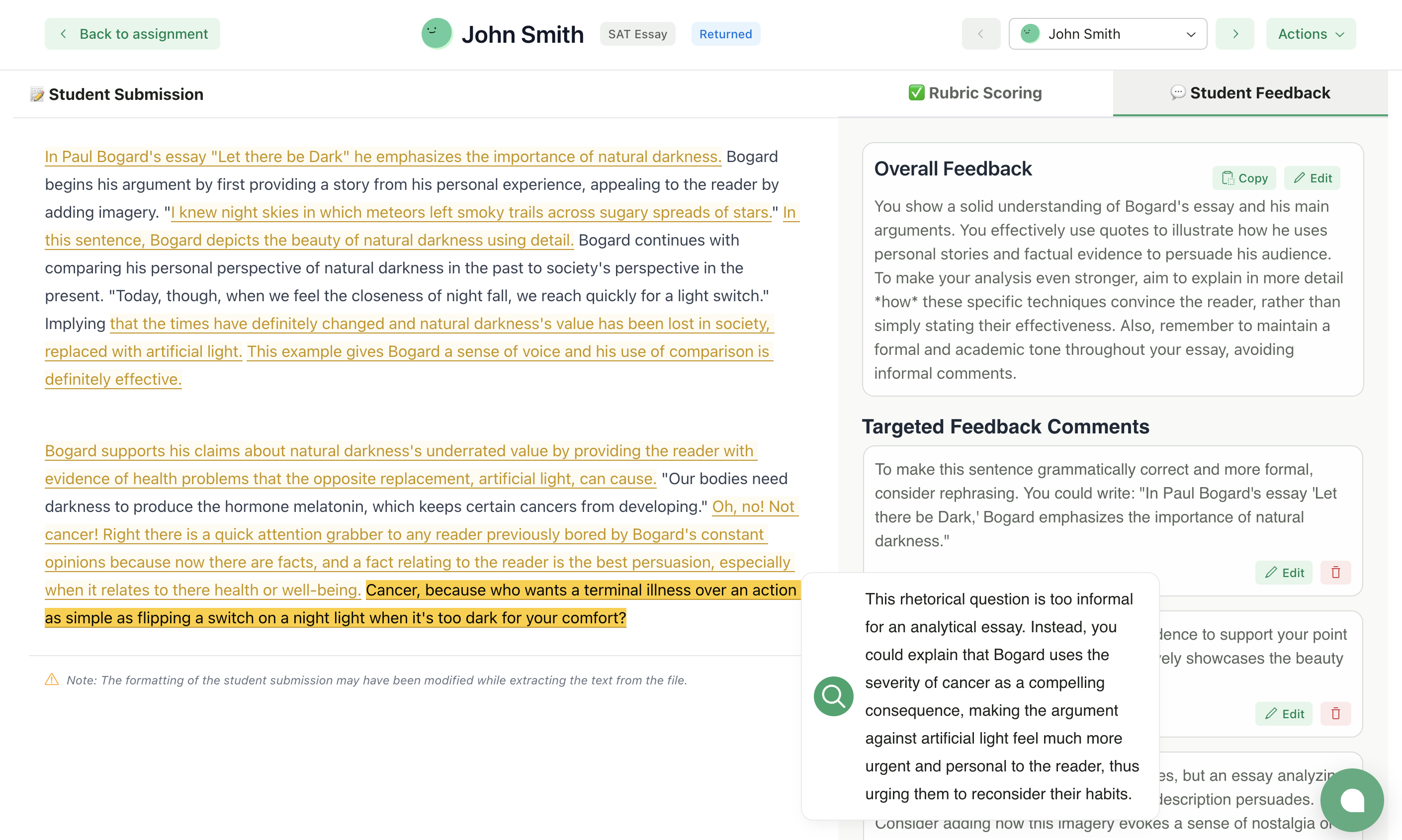This screenshot has height=840, width=1402.
Task: Edit the first targeted comment
Action: [x=1283, y=572]
